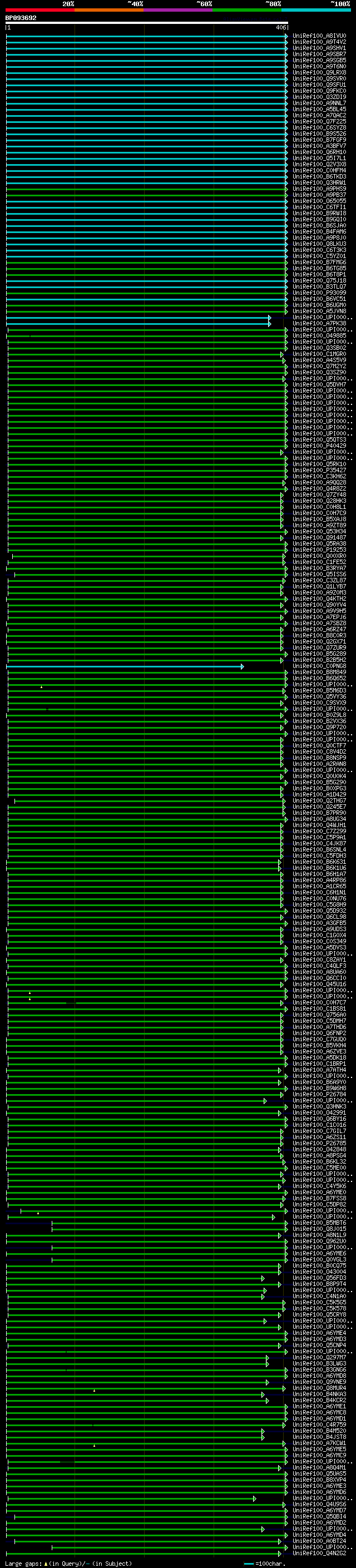
Task: Select label UniRef100_C7Z299
Action: tap(319, 832)
